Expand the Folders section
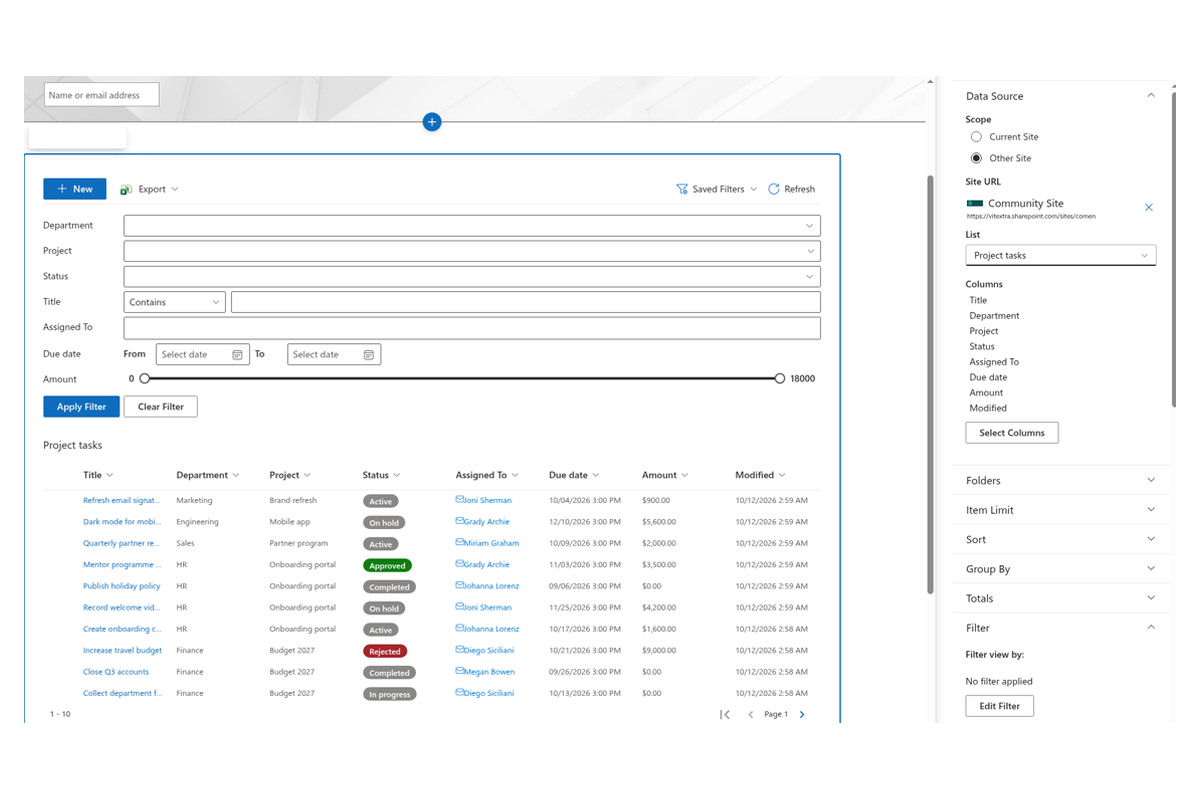 coord(1151,480)
